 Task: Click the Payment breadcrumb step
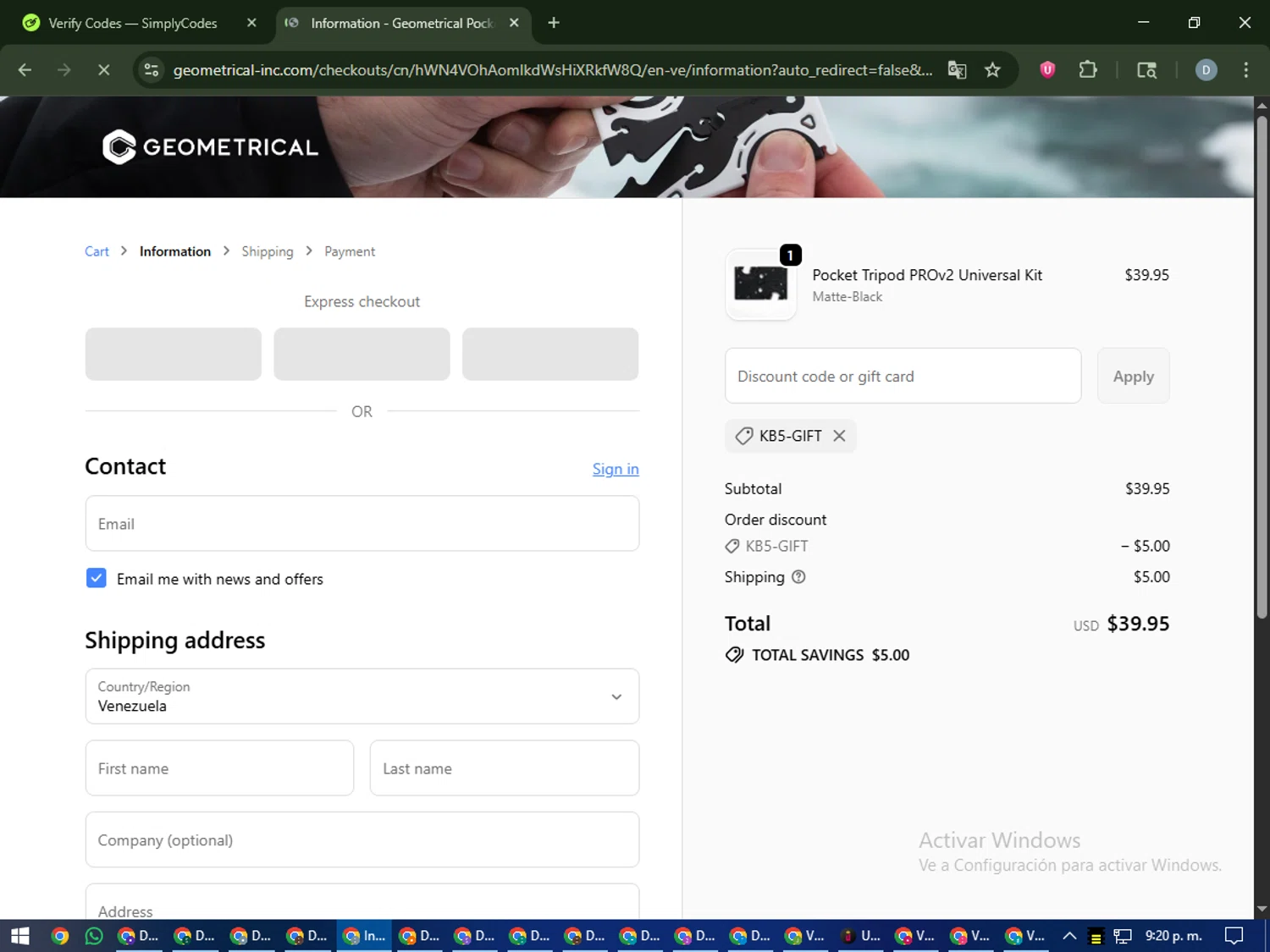pyautogui.click(x=350, y=251)
